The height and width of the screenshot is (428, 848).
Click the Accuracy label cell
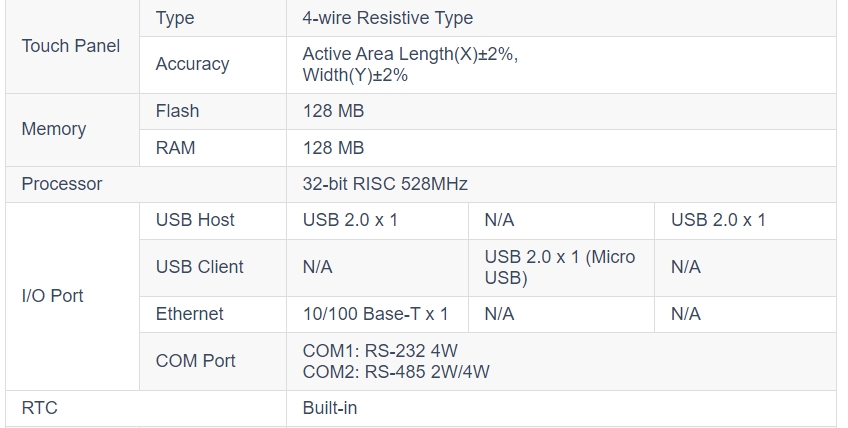(213, 64)
